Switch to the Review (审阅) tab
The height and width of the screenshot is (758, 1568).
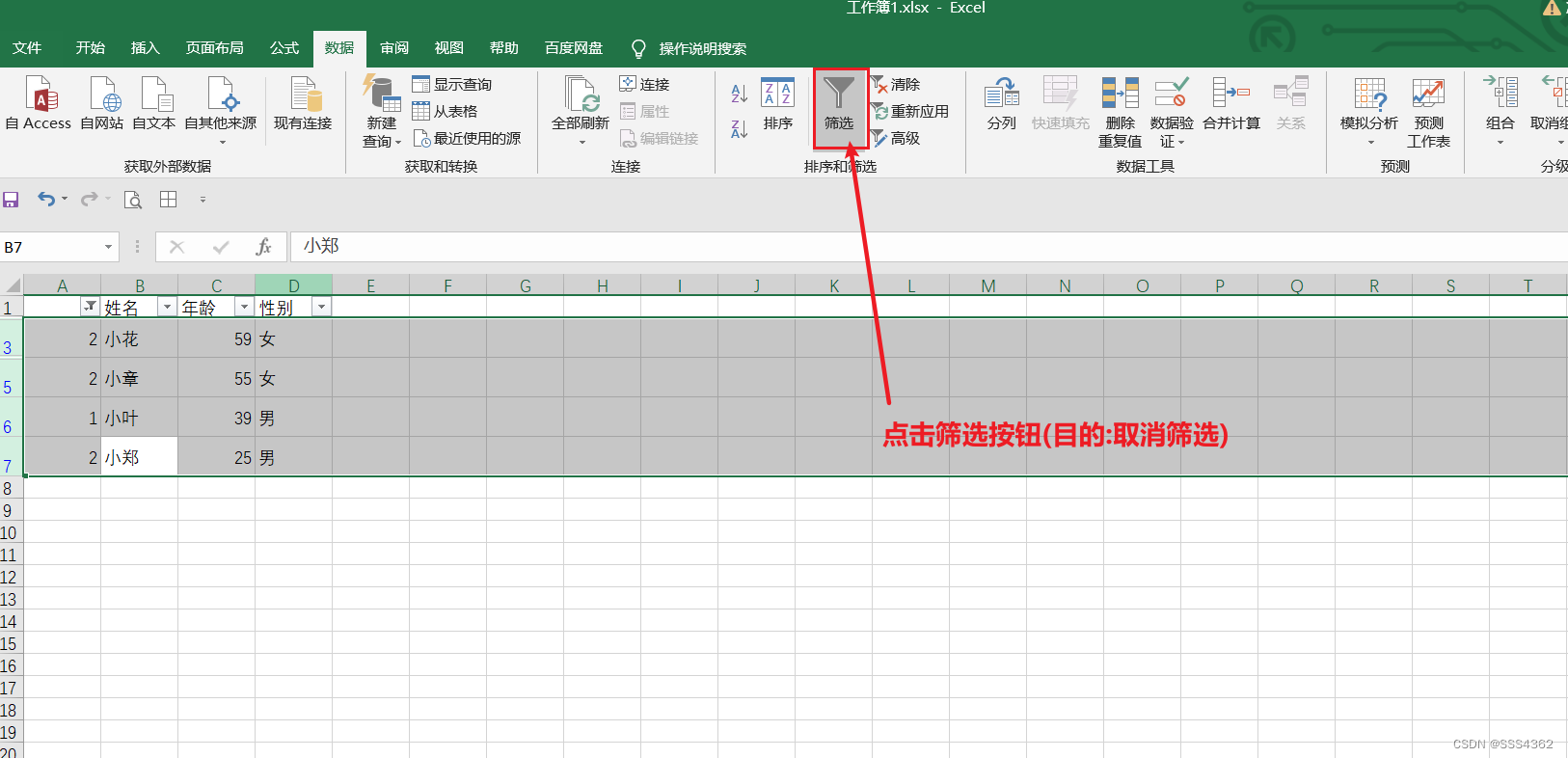(x=394, y=48)
